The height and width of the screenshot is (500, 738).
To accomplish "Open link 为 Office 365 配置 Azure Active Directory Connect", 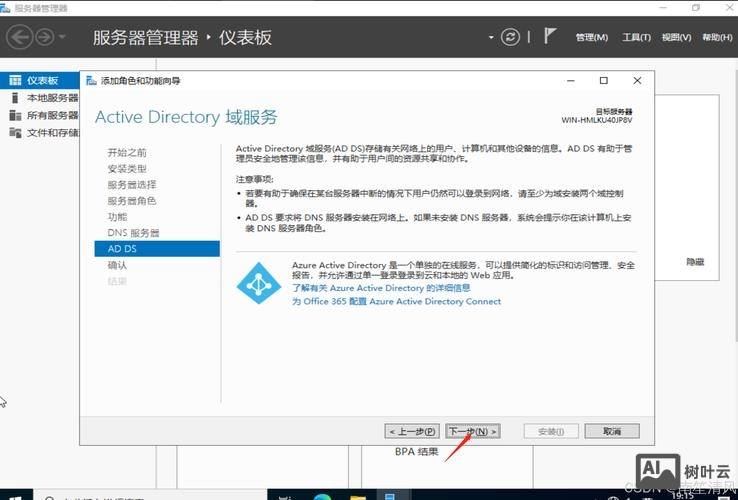I will pyautogui.click(x=396, y=301).
